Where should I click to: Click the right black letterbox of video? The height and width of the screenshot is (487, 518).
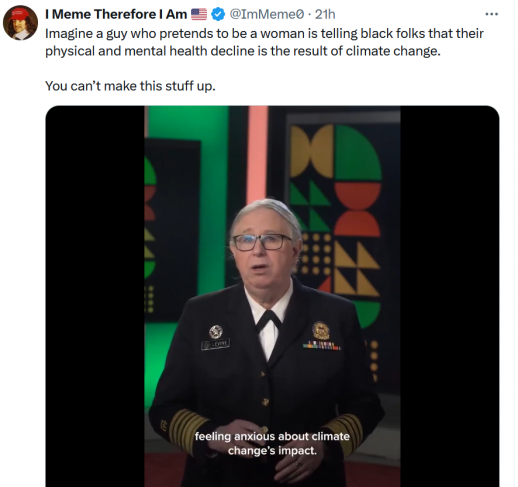pos(450,296)
